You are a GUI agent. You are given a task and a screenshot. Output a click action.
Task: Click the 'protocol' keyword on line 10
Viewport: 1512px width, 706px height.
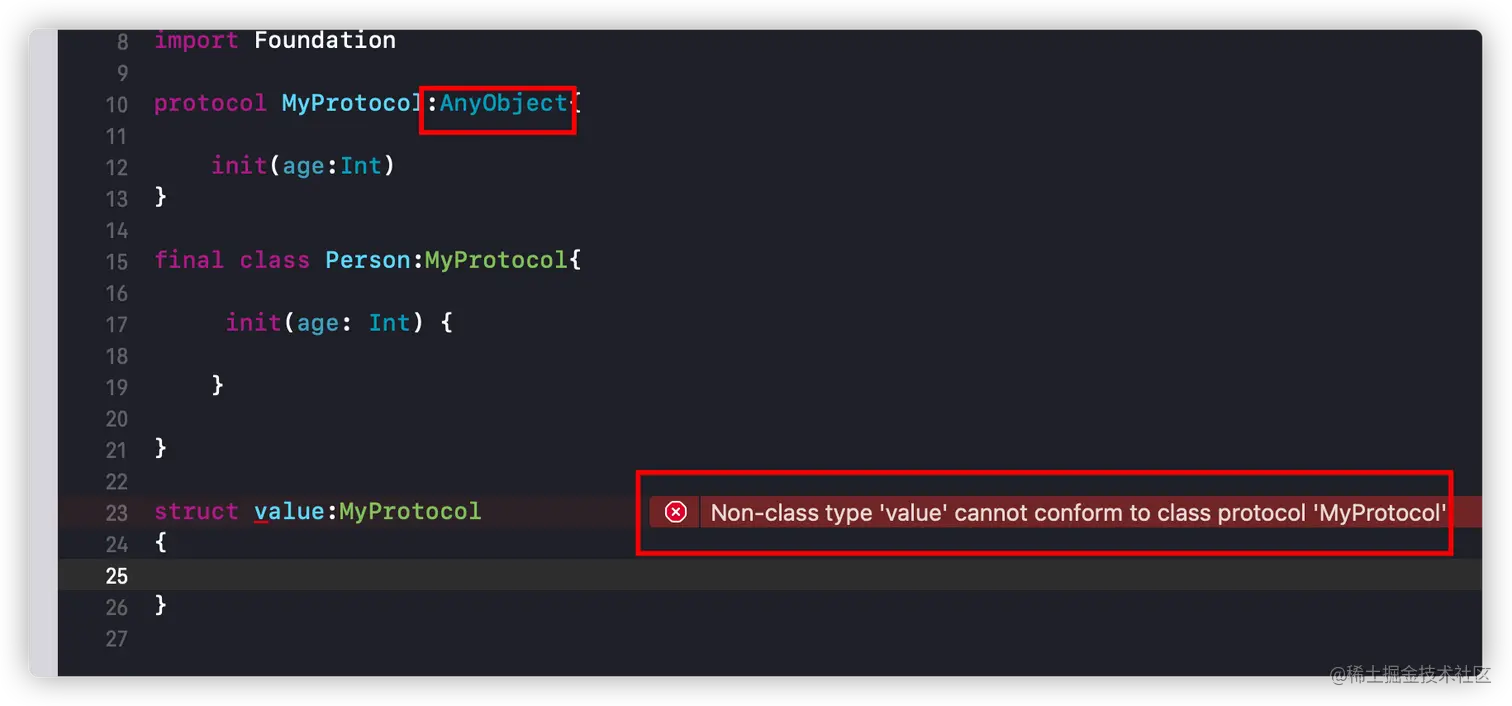click(210, 103)
